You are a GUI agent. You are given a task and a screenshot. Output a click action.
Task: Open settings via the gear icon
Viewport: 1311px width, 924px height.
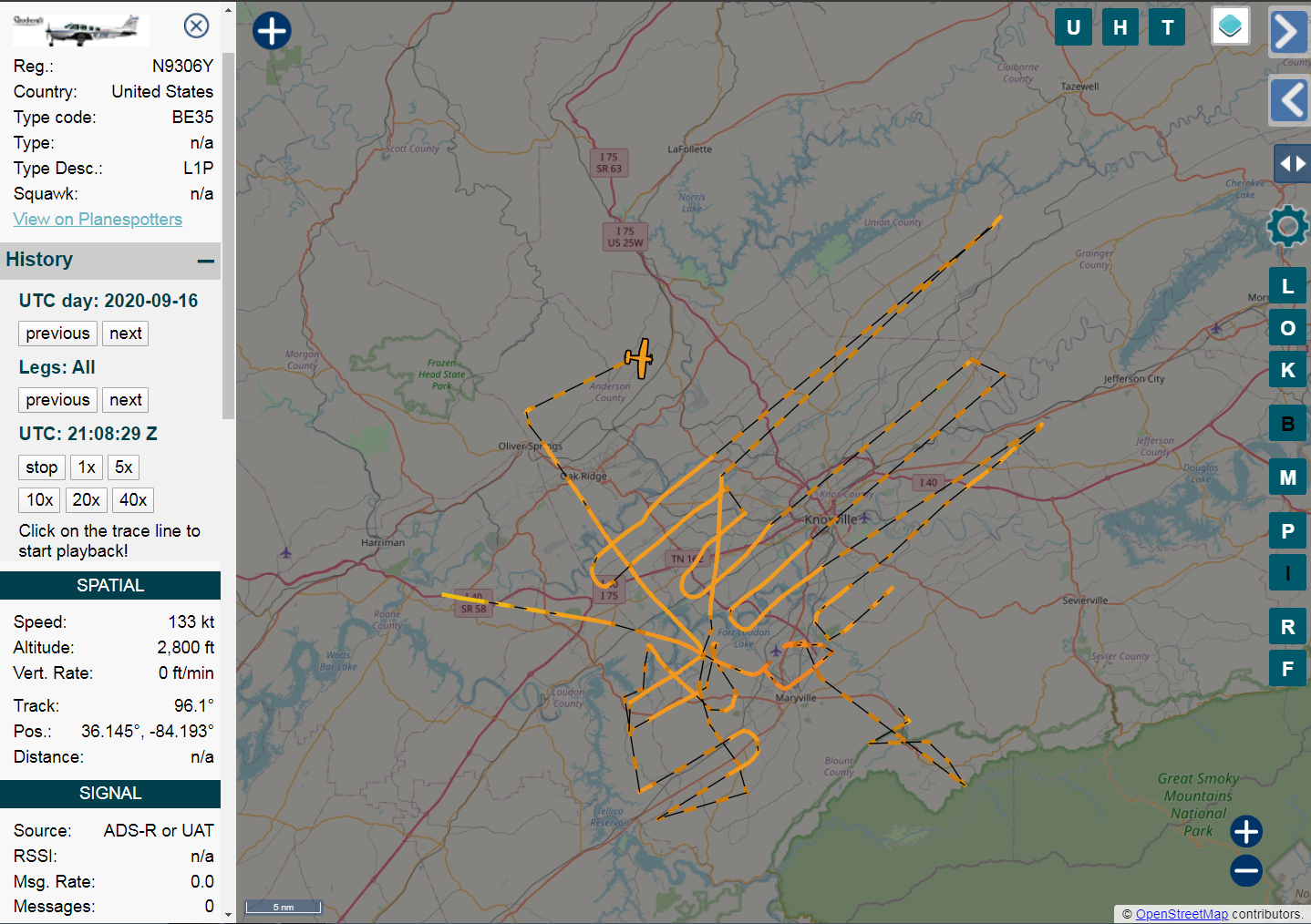(x=1287, y=226)
